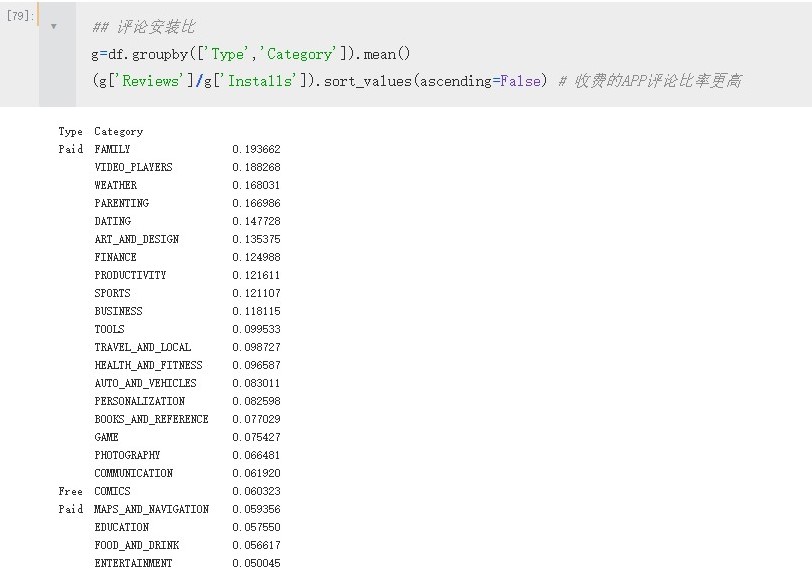The height and width of the screenshot is (573, 812).
Task: Select the COMICS row label
Action: (x=112, y=491)
